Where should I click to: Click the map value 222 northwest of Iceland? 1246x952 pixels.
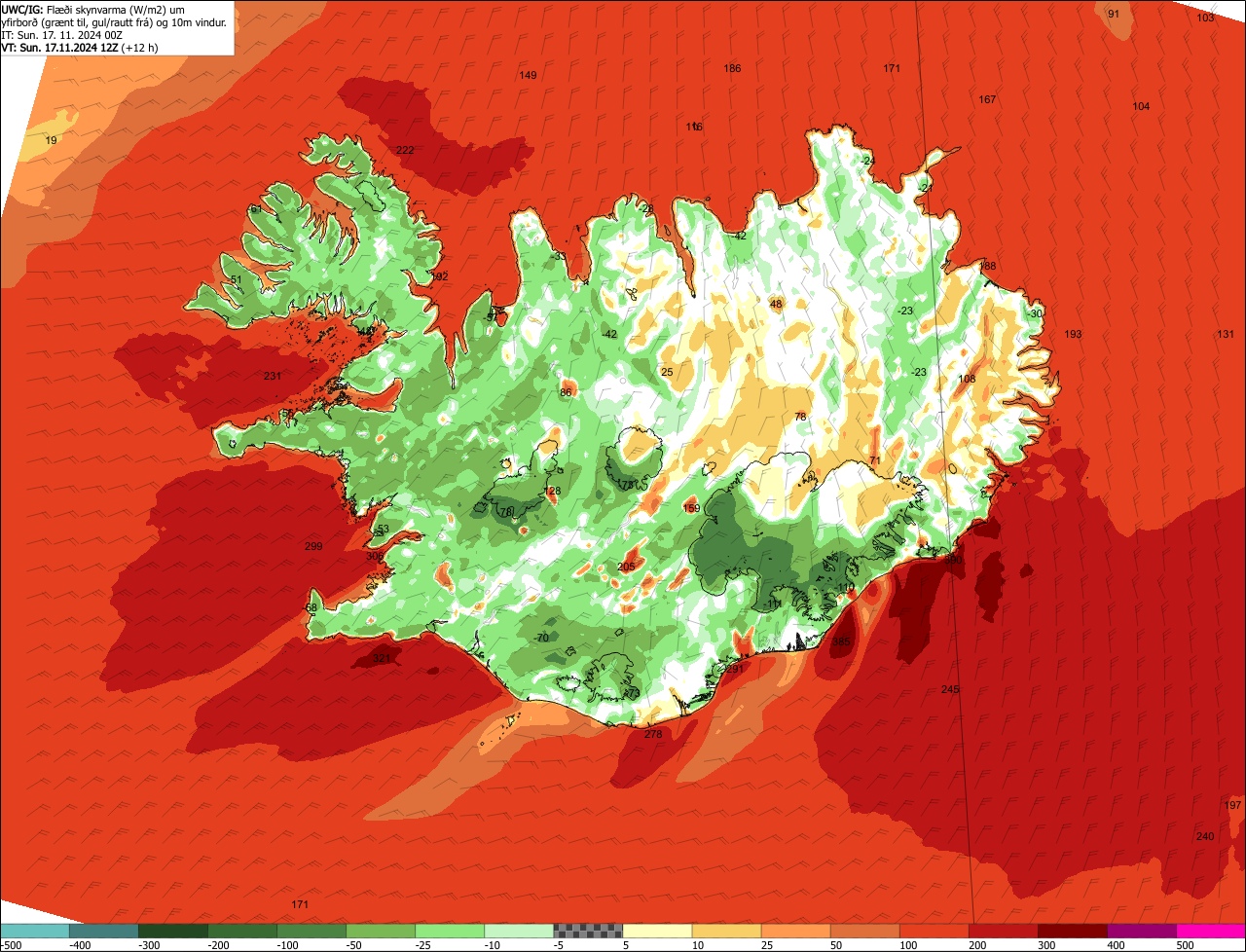click(405, 150)
